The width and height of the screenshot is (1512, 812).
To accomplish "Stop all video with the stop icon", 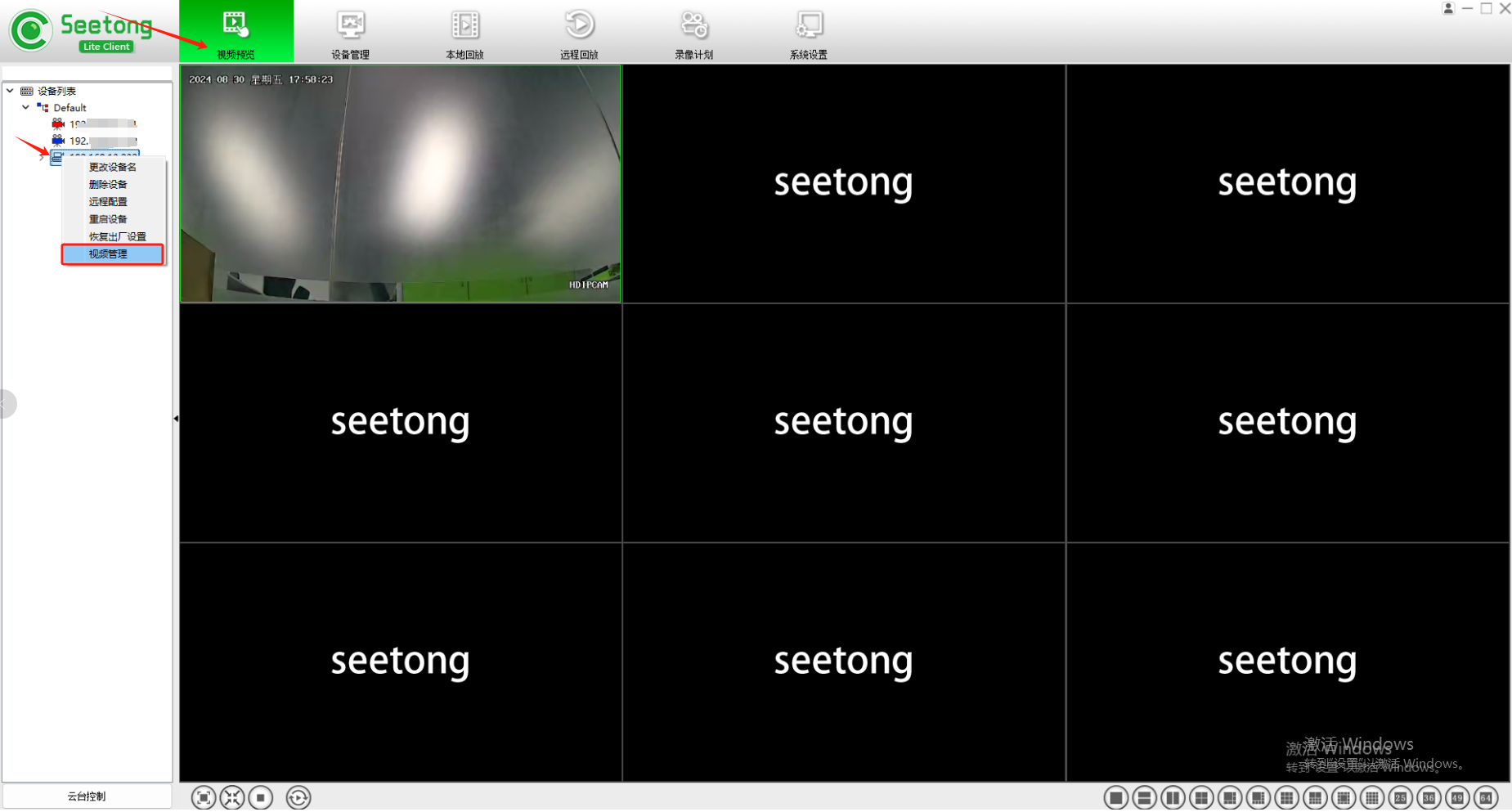I will [x=261, y=797].
